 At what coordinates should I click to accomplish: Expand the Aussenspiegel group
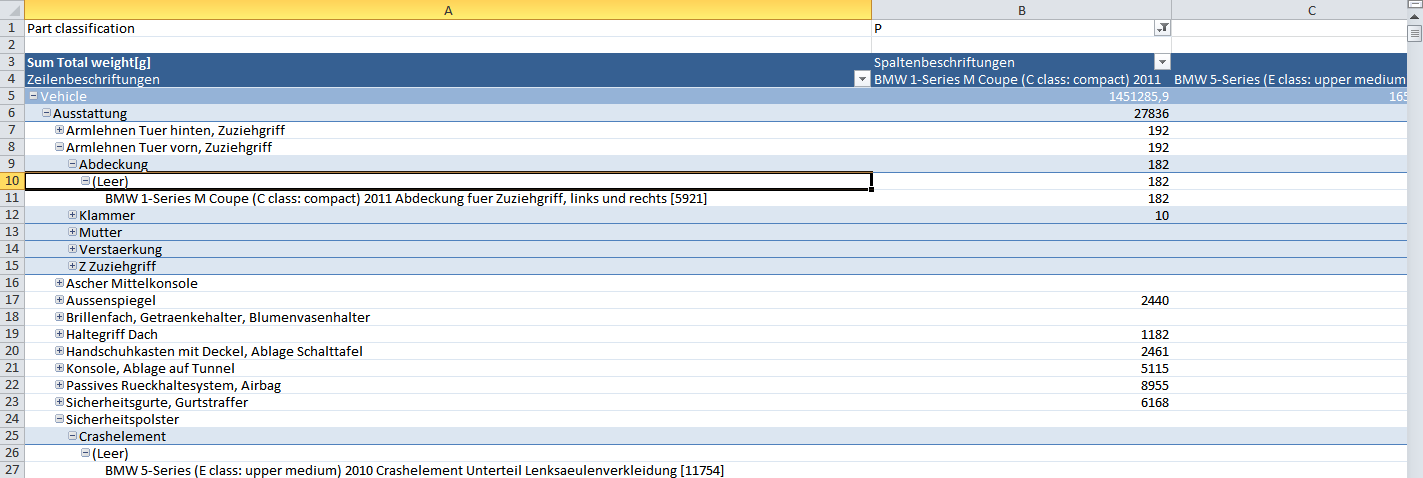[59, 301]
